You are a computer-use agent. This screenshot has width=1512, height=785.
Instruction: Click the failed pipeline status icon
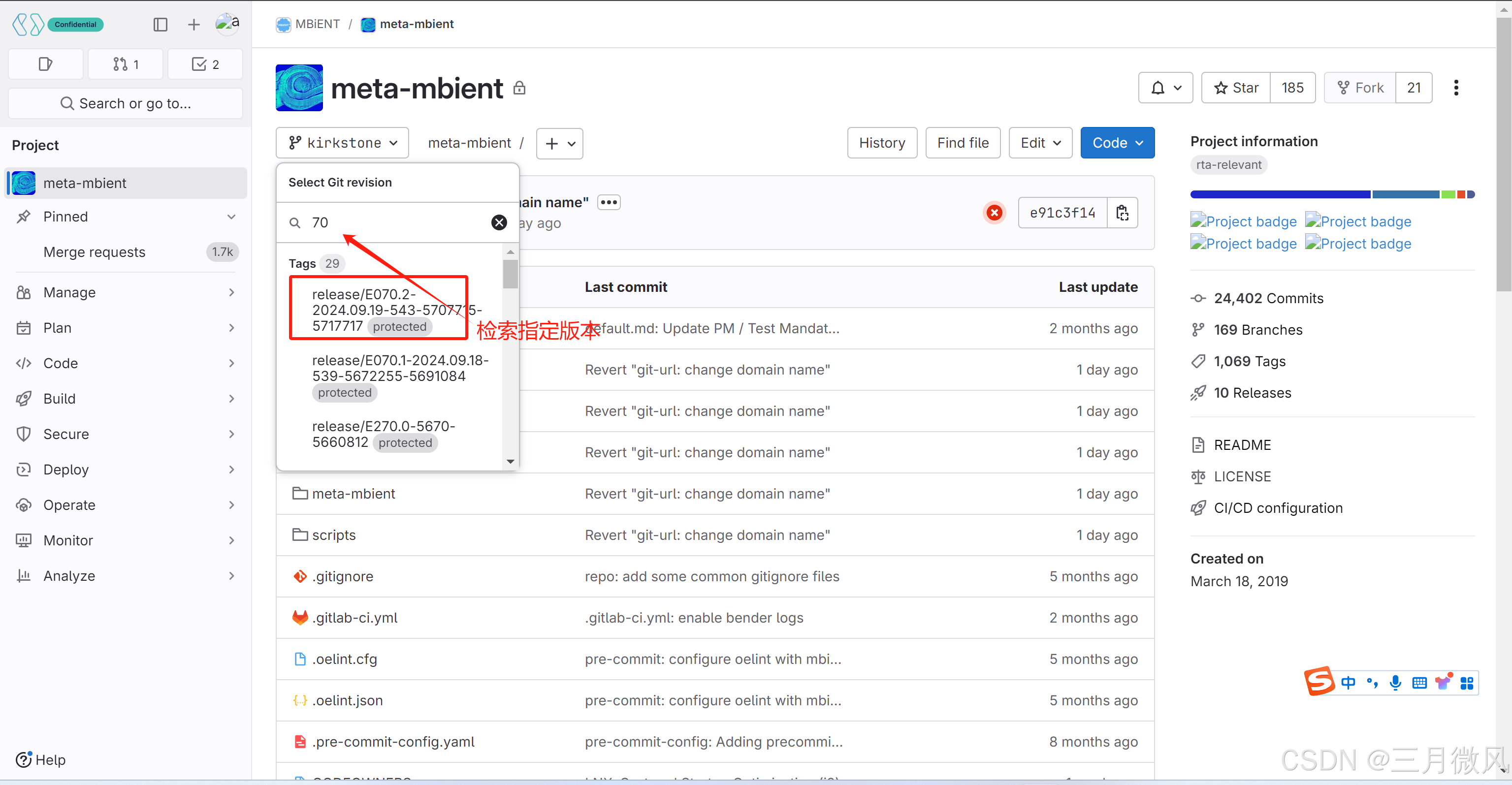(x=994, y=213)
